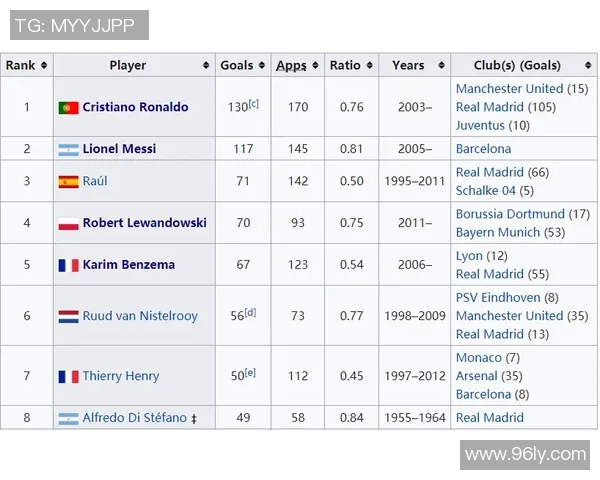600x480 pixels.
Task: Sort table by Player column arrows
Action: pos(206,65)
